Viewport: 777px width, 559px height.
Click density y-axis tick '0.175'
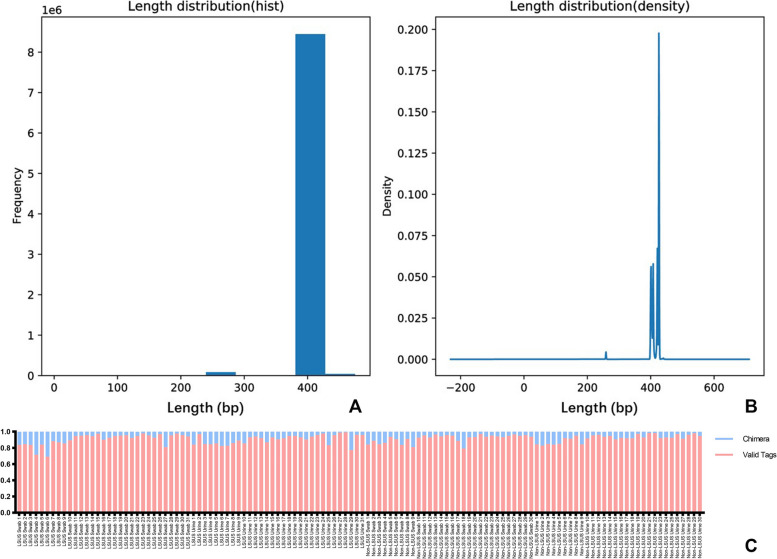(413, 71)
